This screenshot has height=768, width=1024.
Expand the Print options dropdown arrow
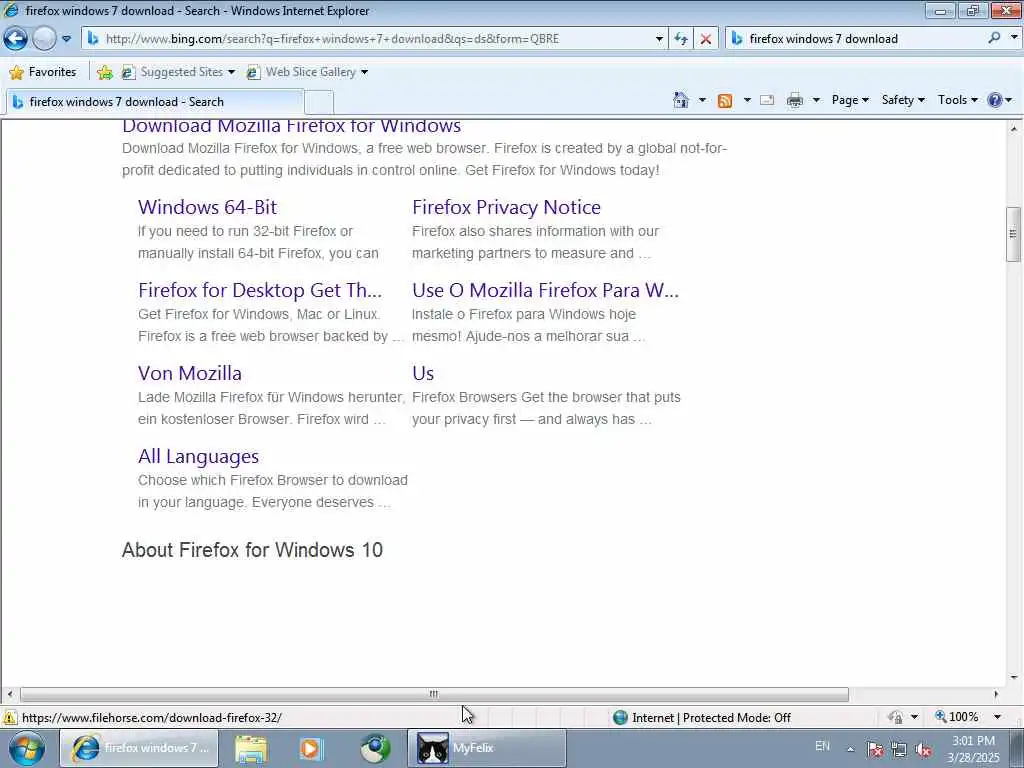[x=816, y=100]
